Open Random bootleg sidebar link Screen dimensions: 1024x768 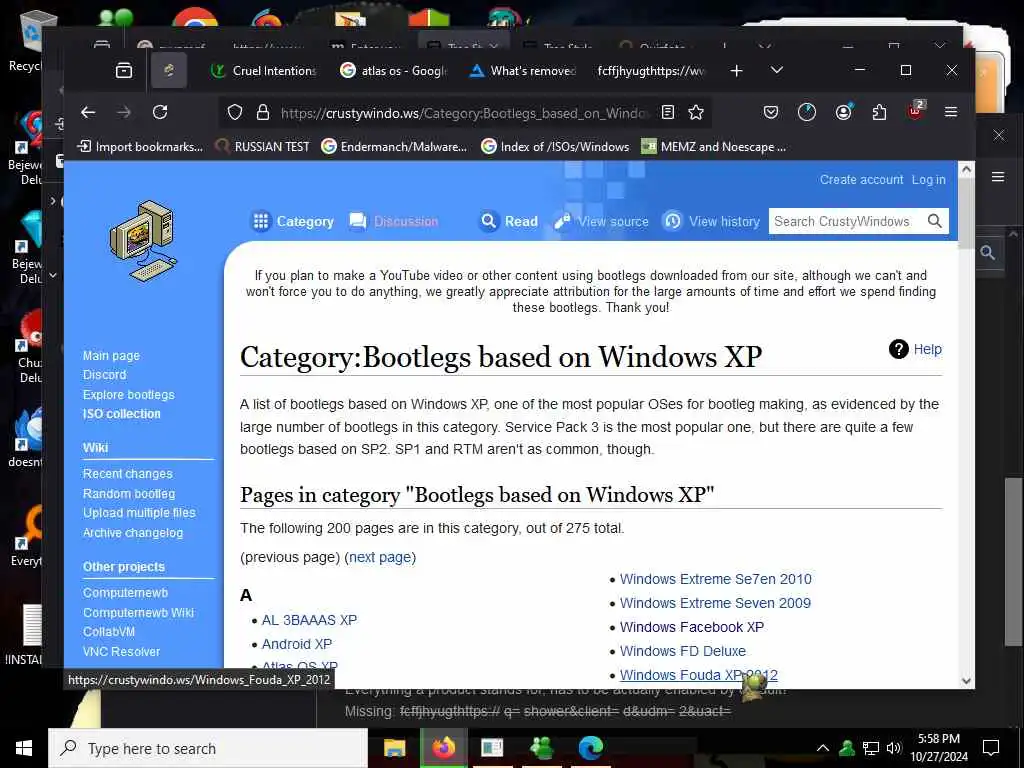tap(129, 494)
